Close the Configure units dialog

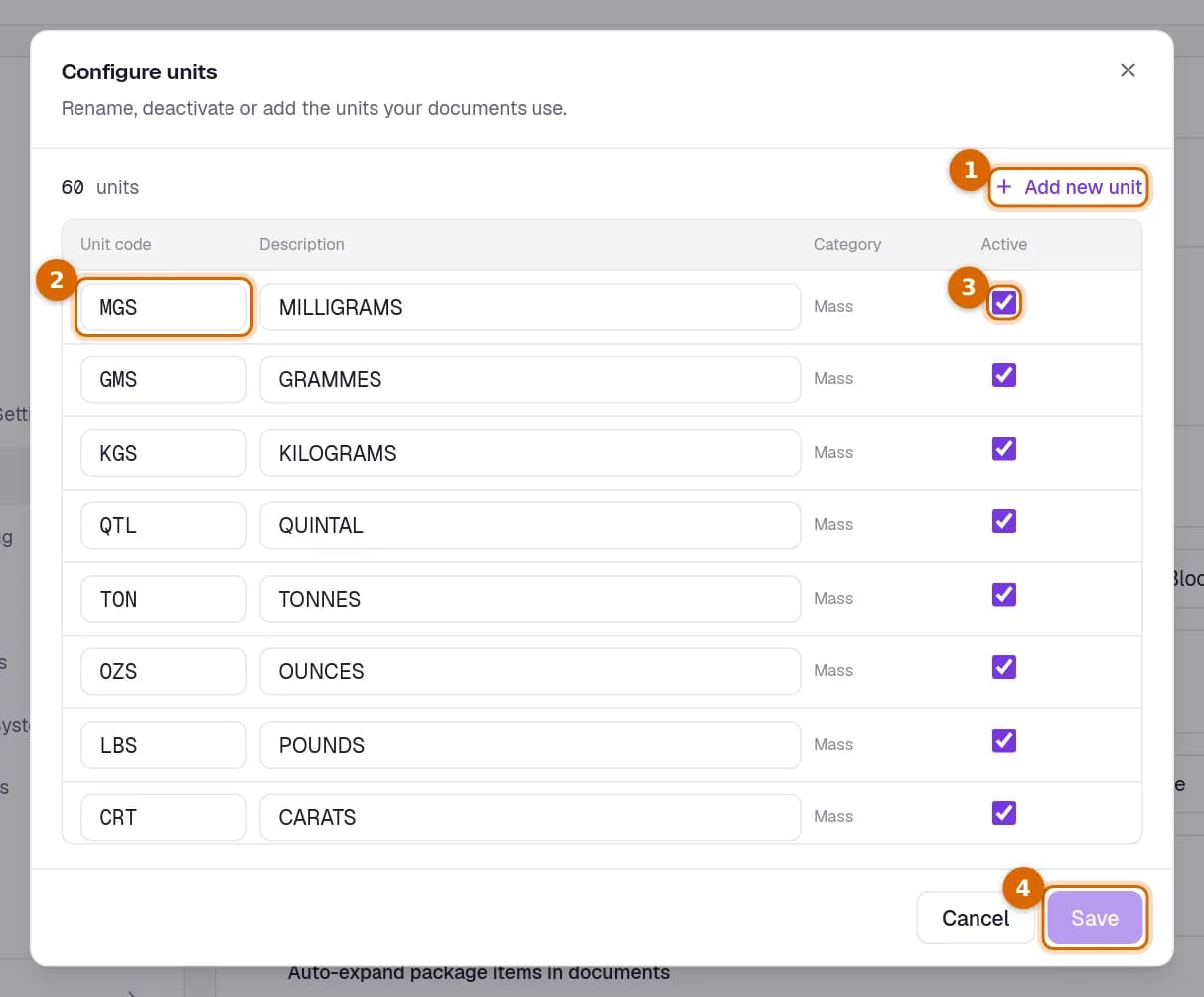click(1128, 71)
